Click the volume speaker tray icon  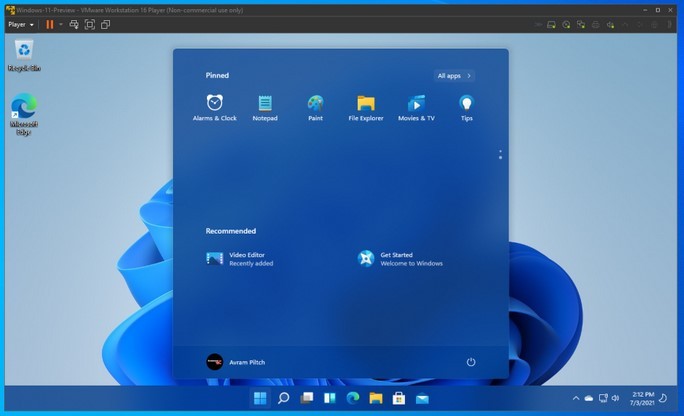click(616, 398)
